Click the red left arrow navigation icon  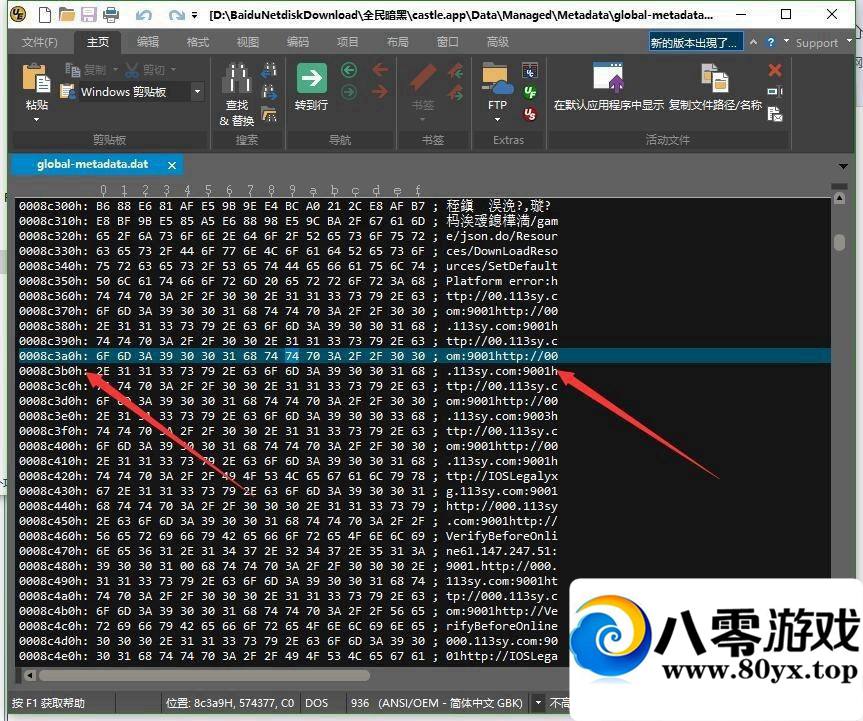coord(380,70)
